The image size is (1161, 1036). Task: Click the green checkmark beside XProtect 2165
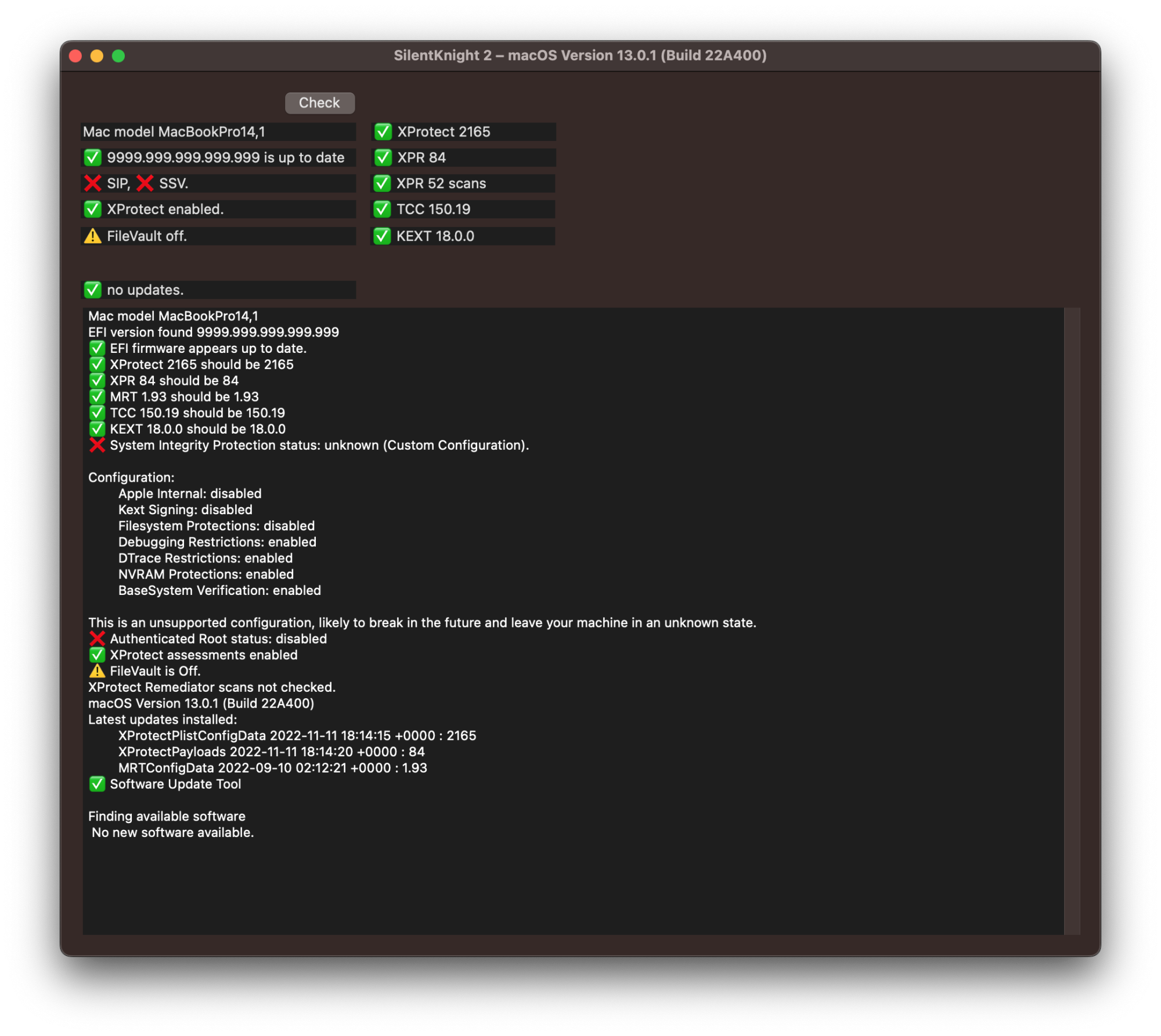tap(383, 132)
